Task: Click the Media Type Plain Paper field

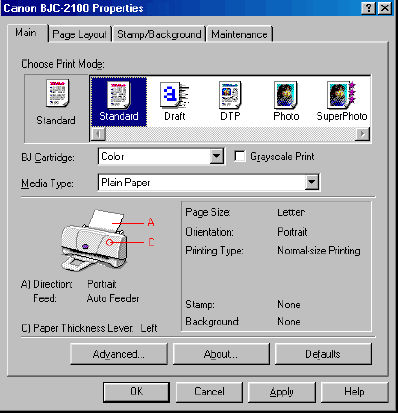Action: click(x=209, y=182)
